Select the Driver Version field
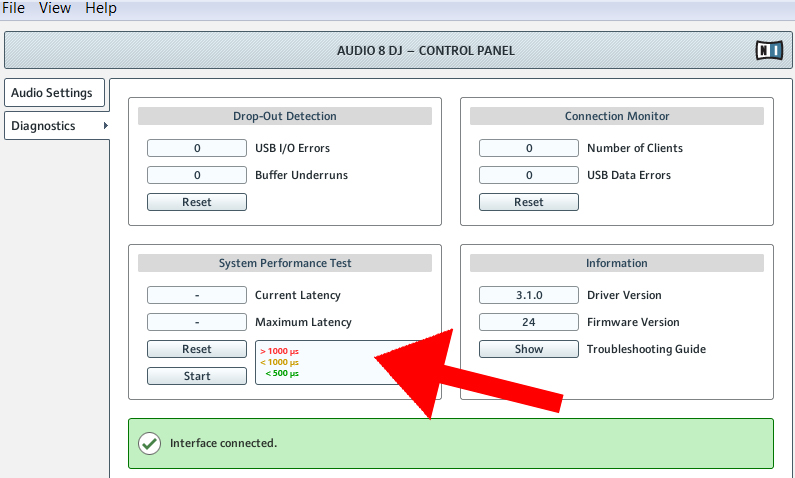795x478 pixels. pos(528,295)
